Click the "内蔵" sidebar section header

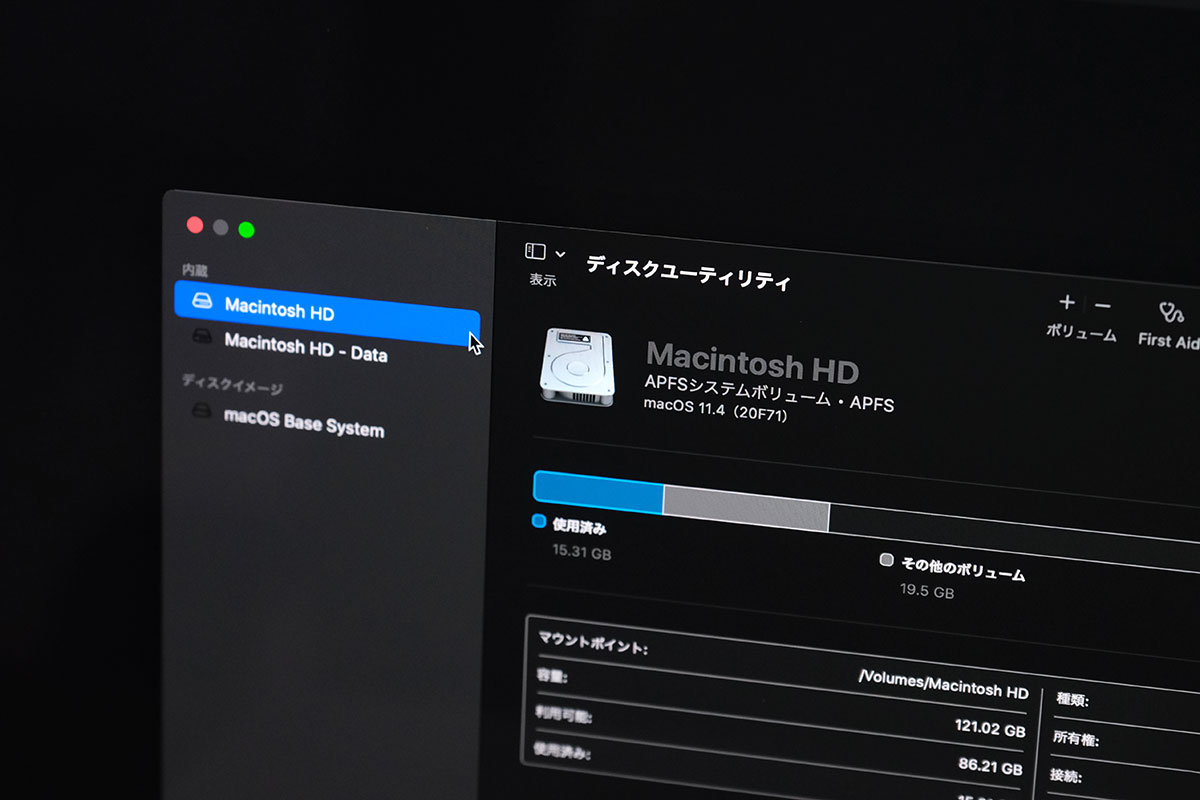pyautogui.click(x=195, y=271)
